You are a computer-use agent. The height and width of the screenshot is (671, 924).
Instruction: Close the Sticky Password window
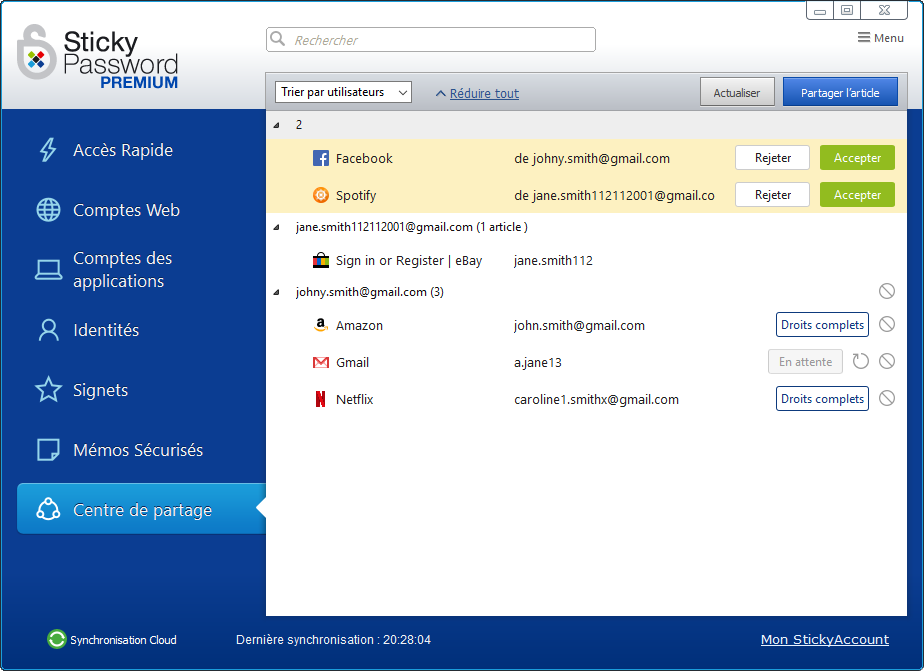pos(884,11)
